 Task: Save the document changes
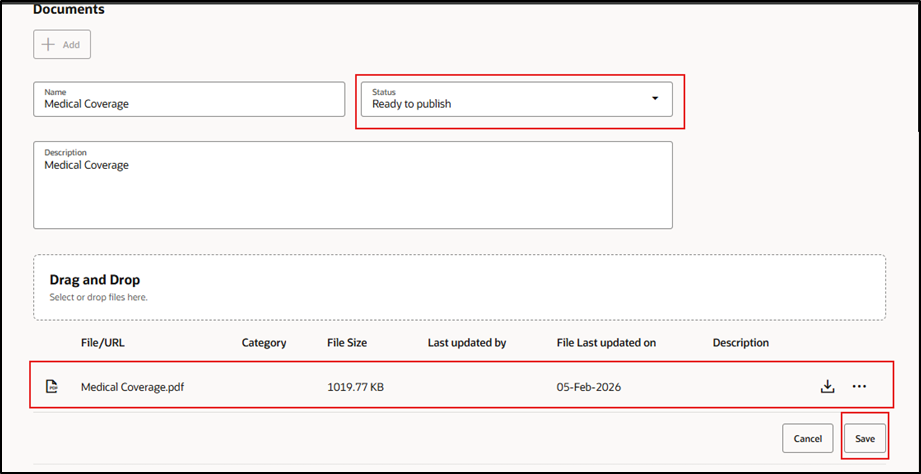click(865, 439)
